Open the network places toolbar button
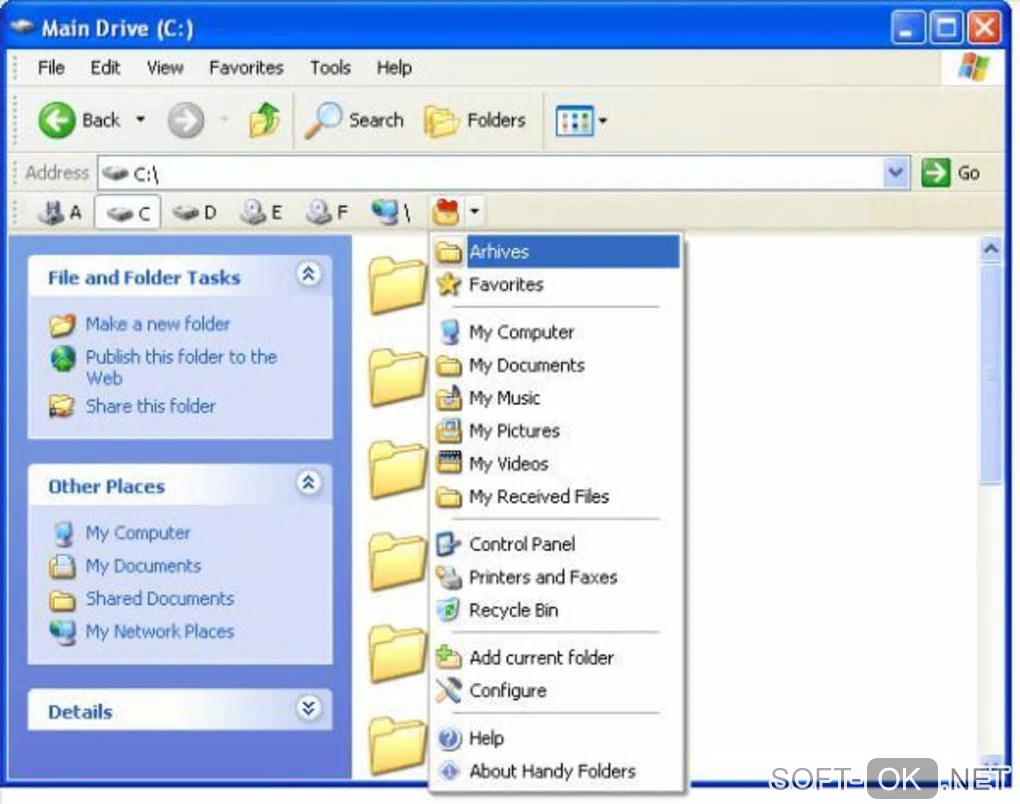The image size is (1020, 804). 390,212
